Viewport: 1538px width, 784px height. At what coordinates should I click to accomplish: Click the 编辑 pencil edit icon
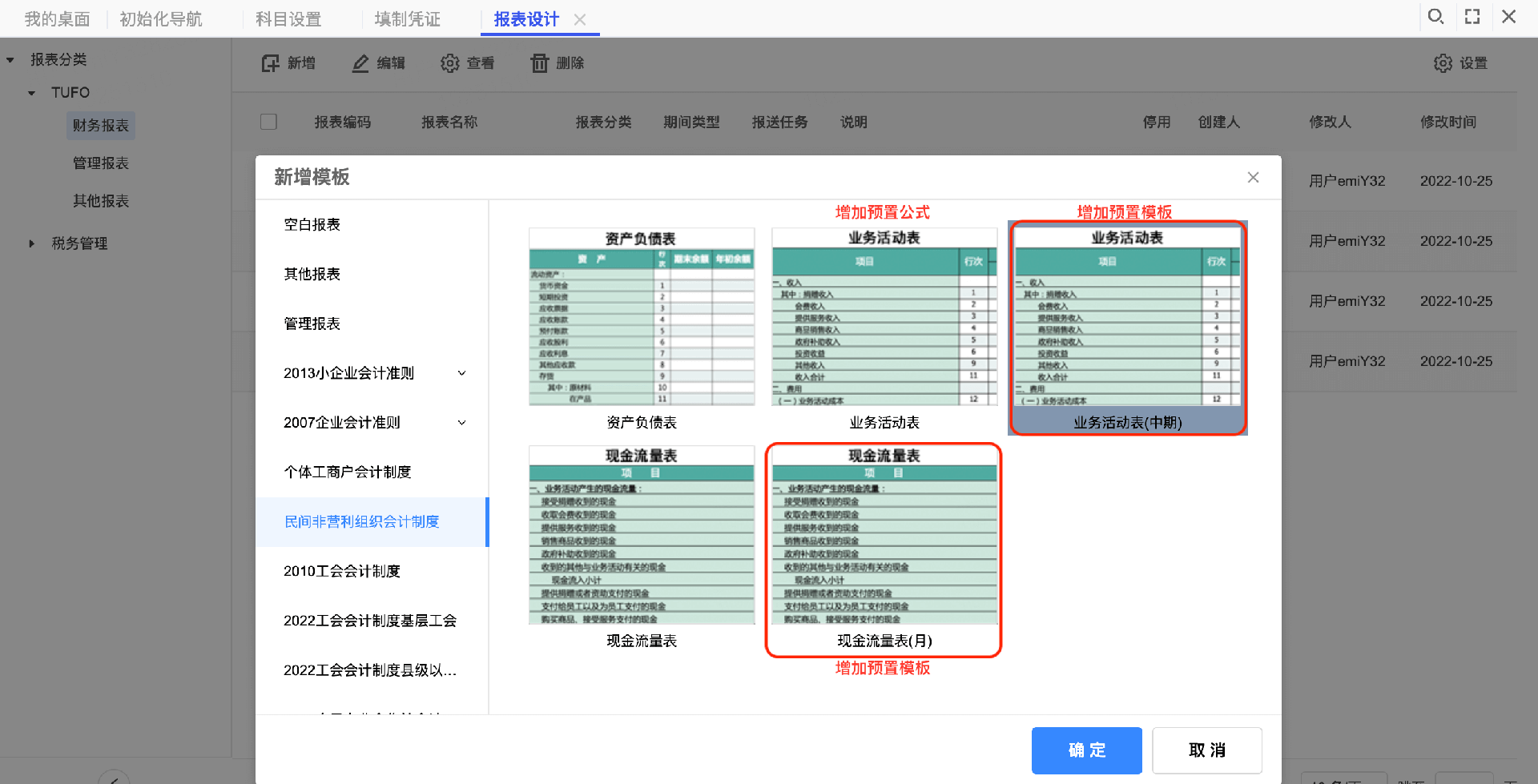click(x=360, y=63)
